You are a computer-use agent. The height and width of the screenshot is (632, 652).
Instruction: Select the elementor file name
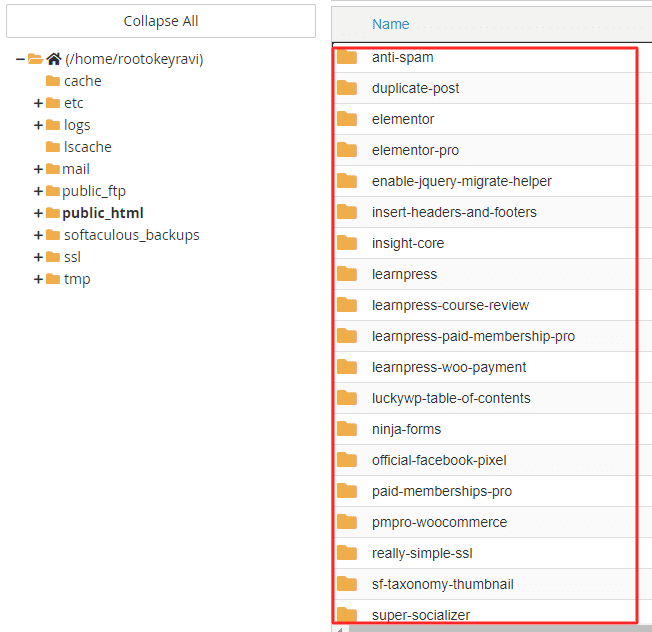(403, 119)
